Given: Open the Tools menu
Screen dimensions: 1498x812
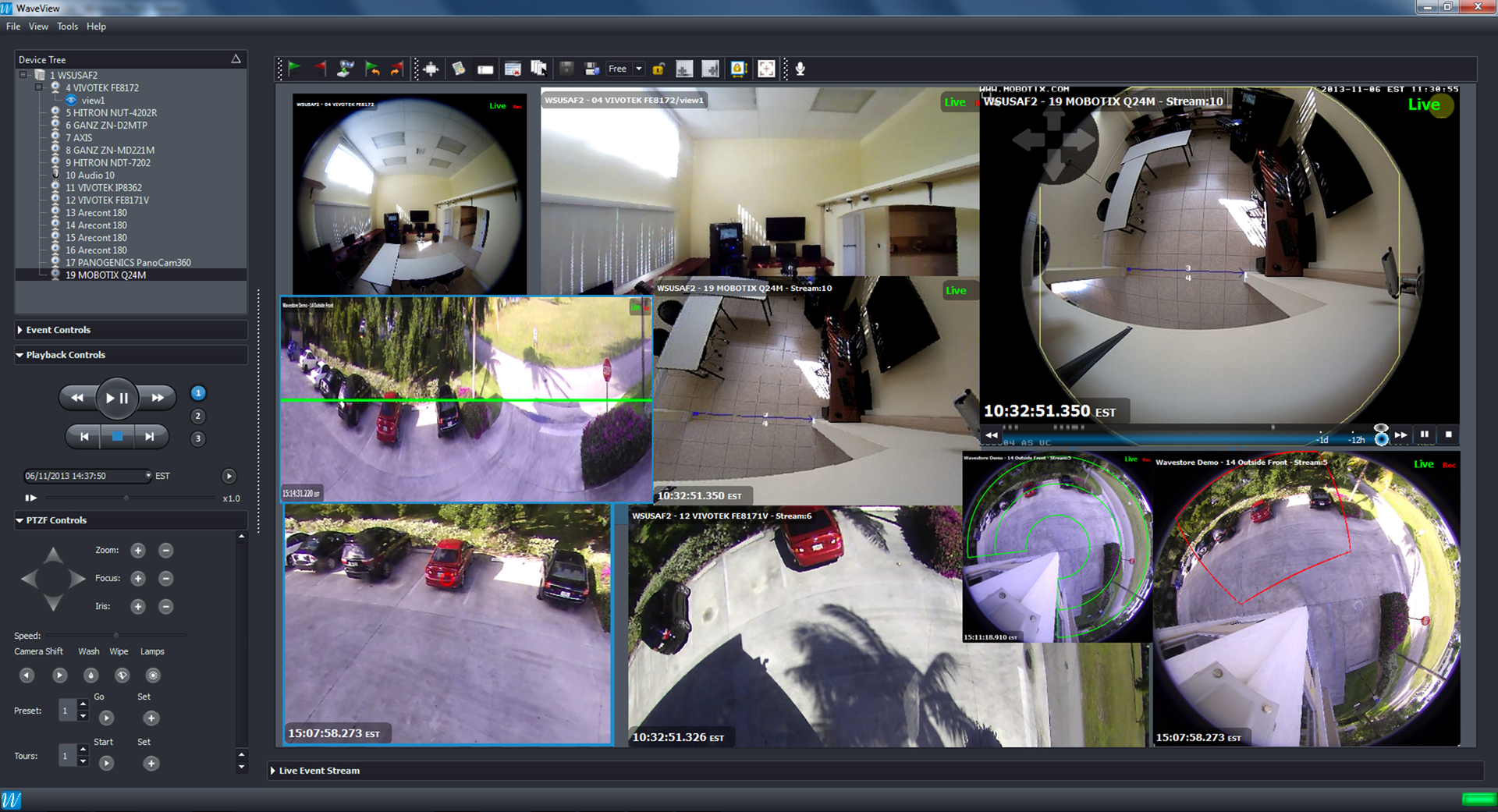Looking at the screenshot, I should coord(67,26).
